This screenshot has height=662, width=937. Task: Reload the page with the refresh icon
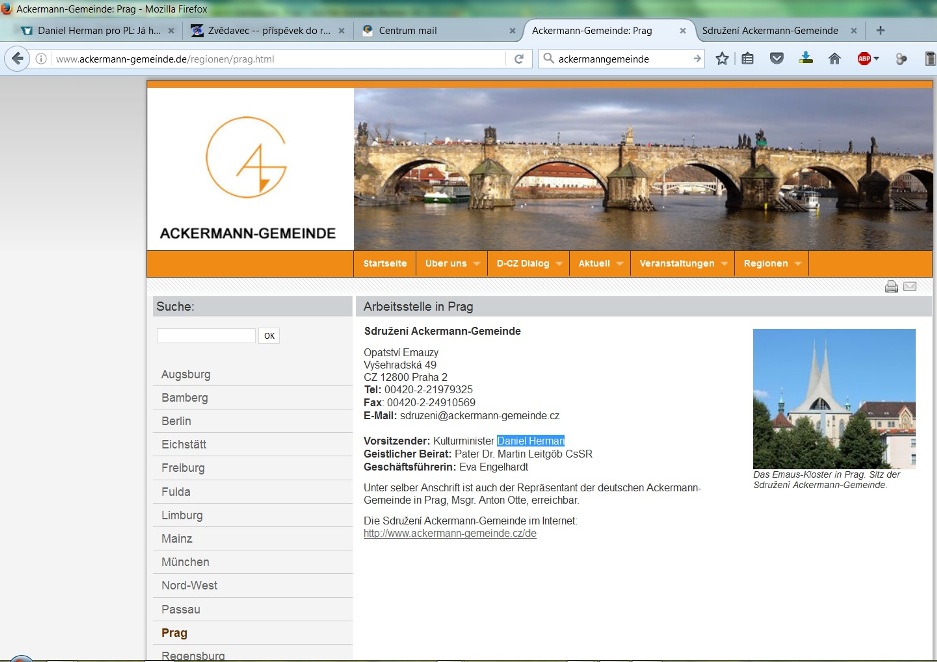pyautogui.click(x=519, y=59)
